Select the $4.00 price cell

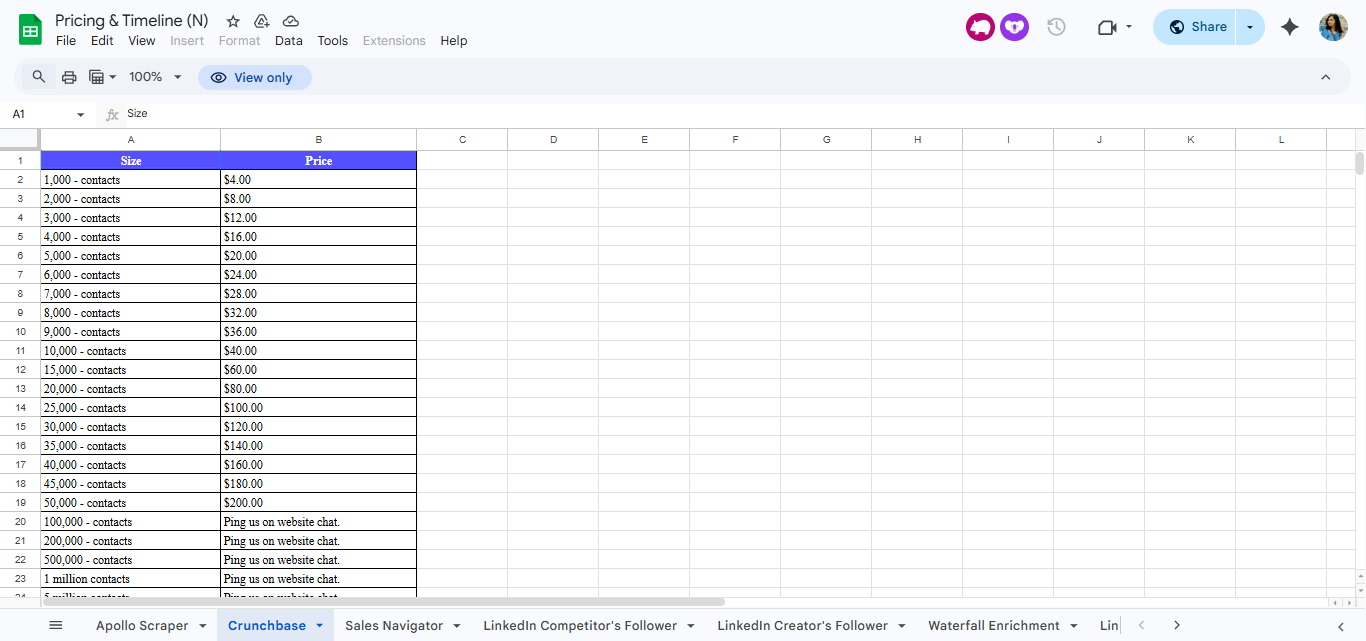[318, 180]
